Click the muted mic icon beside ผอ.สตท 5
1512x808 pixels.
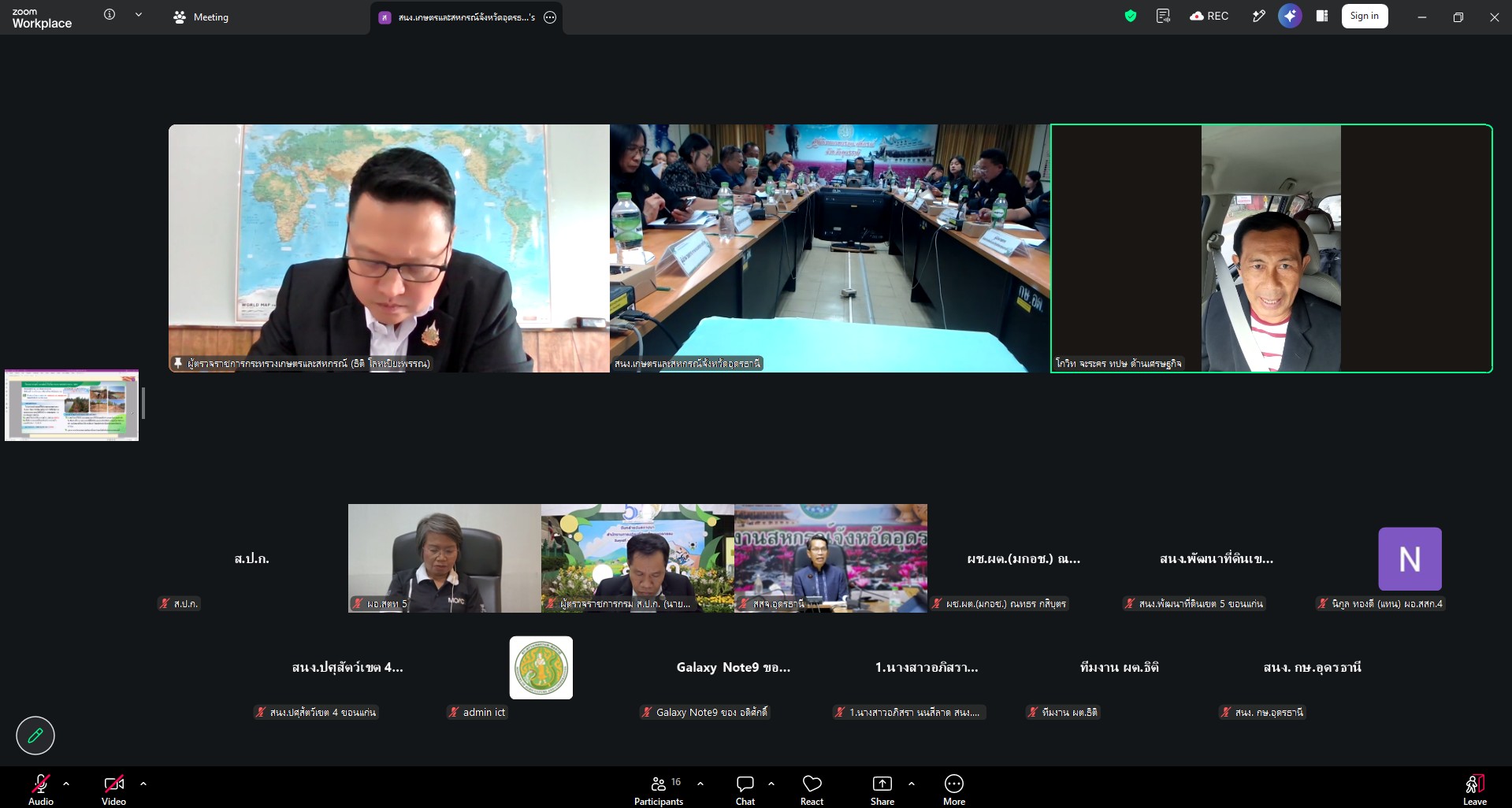(x=358, y=603)
